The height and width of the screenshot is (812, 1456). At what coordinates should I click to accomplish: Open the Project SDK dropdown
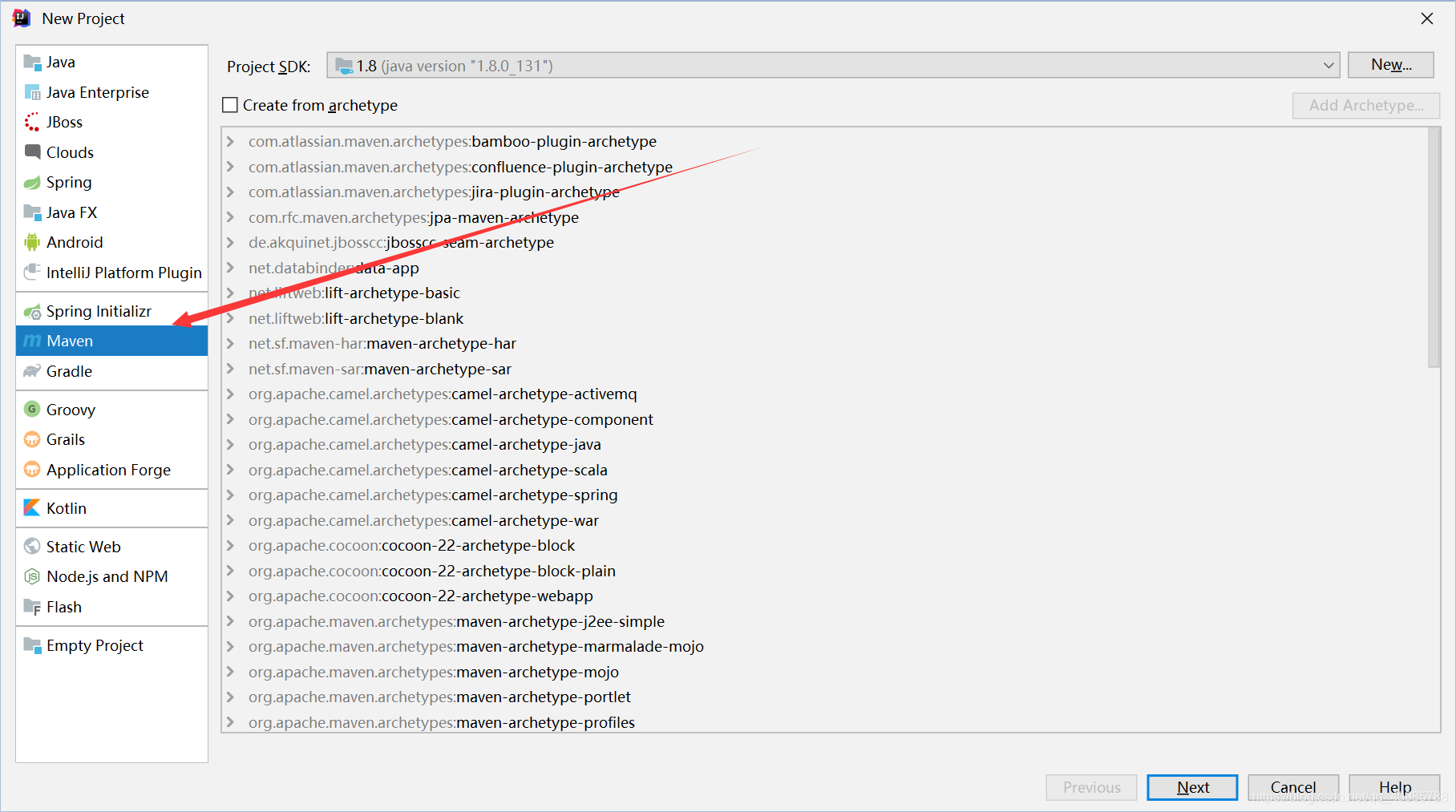click(x=833, y=66)
